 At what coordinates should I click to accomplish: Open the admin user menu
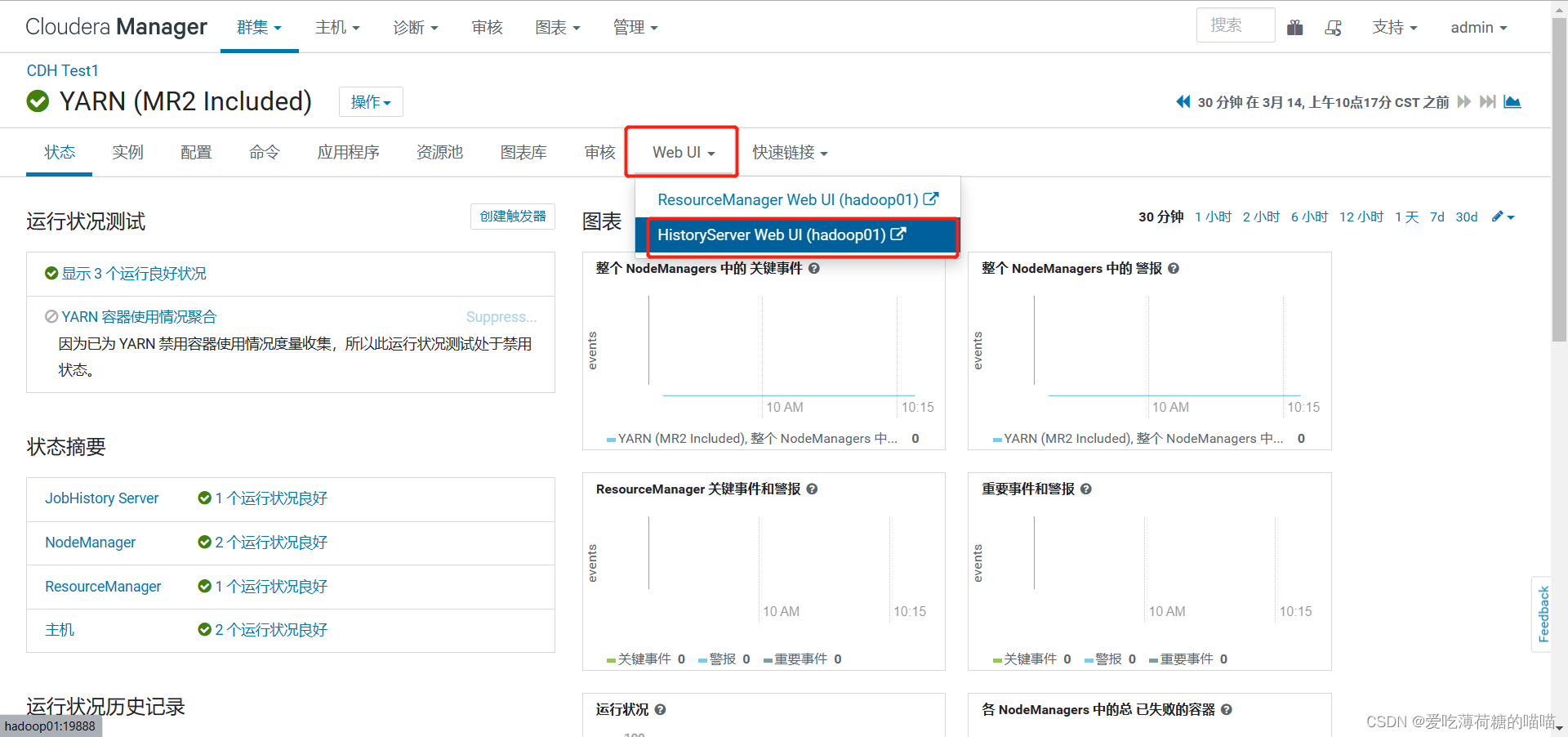(1479, 27)
